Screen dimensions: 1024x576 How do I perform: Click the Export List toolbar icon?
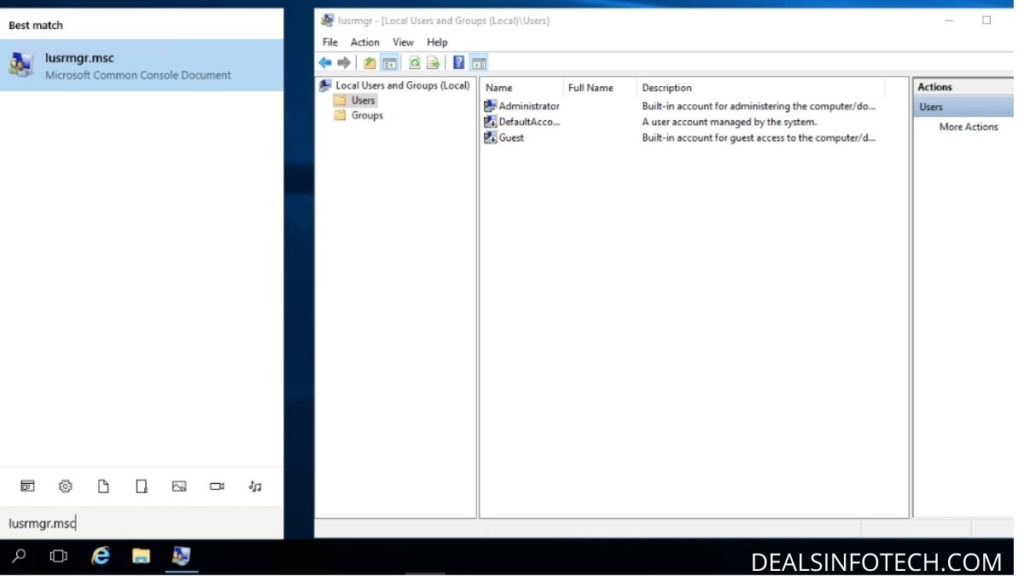pyautogui.click(x=433, y=63)
